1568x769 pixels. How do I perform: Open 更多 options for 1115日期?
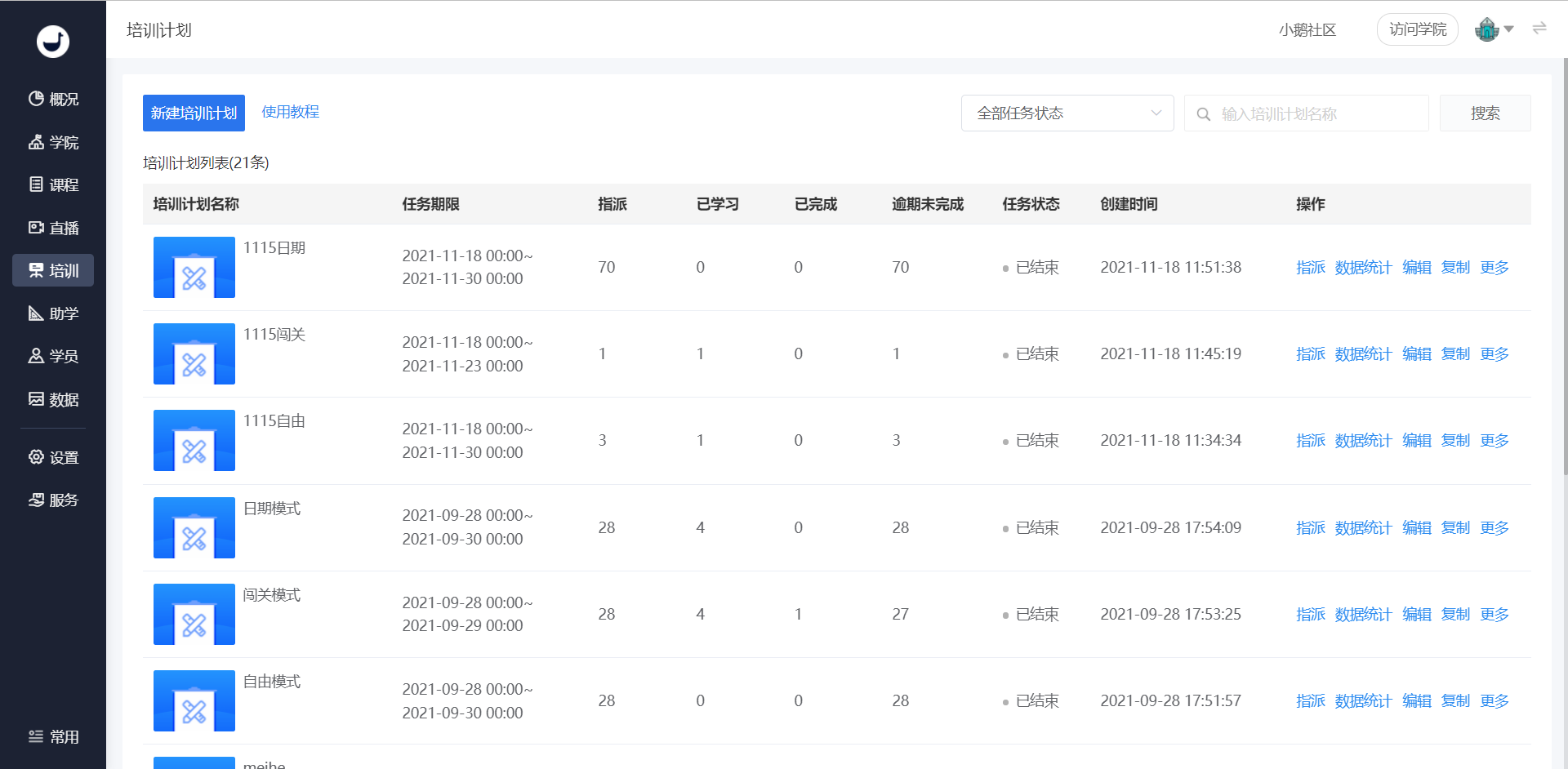pos(1494,267)
